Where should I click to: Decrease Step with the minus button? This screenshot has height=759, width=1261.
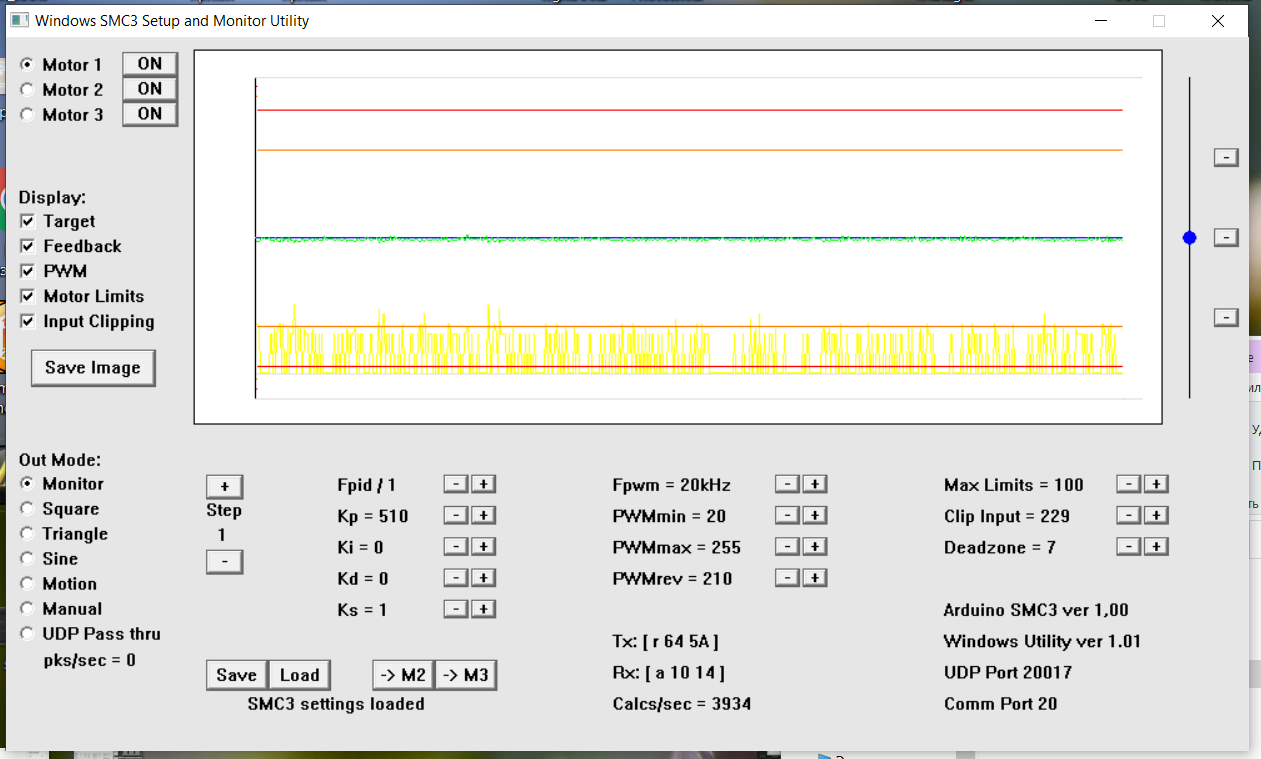(x=224, y=562)
